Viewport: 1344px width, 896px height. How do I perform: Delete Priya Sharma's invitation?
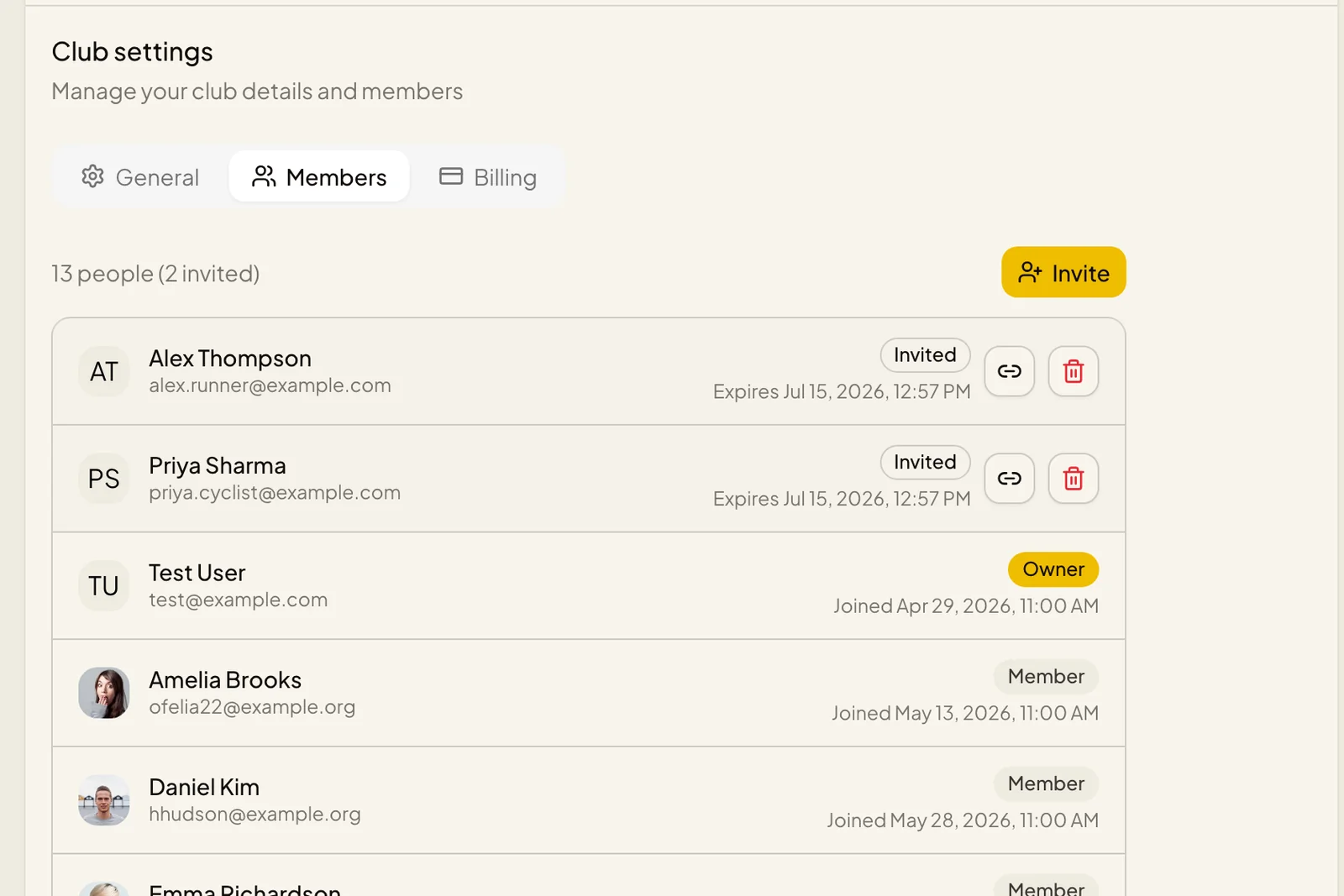coord(1073,479)
